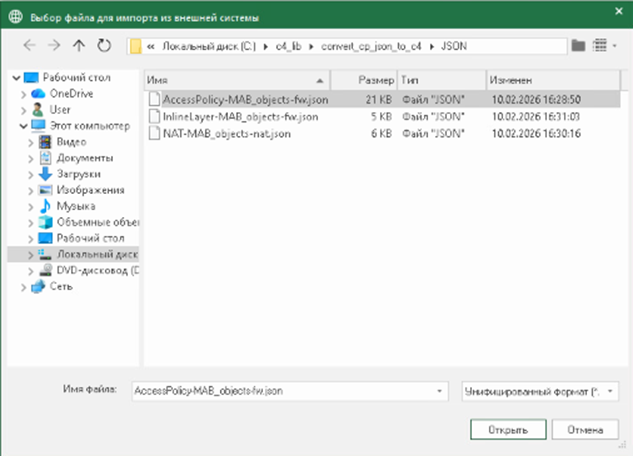Click file icon of InlineLayer-MAB_objects-fw.json

point(154,116)
